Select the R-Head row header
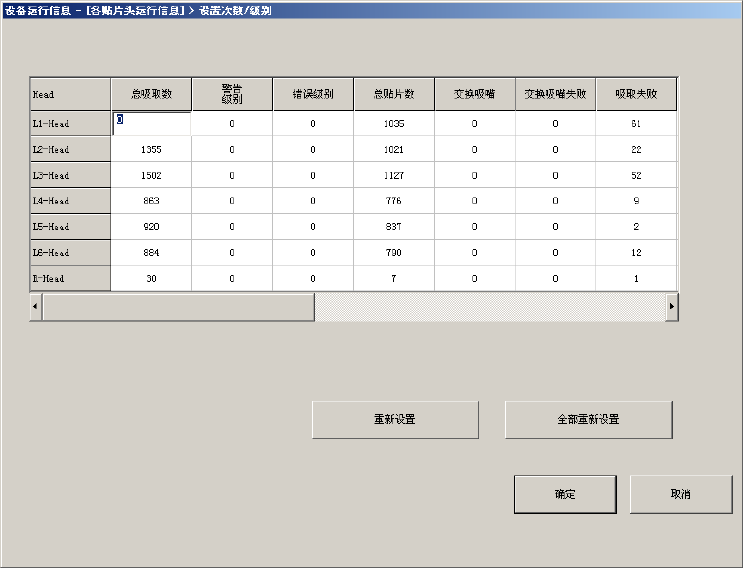Viewport: 743px width, 568px height. point(70,279)
